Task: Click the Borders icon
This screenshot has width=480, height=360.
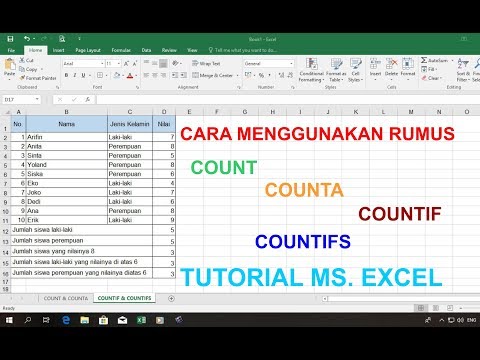Action: 100,75
